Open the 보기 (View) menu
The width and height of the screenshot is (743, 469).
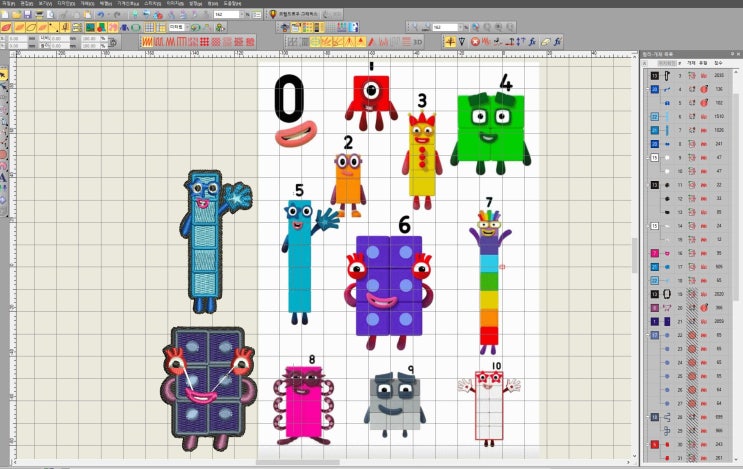(45, 3)
